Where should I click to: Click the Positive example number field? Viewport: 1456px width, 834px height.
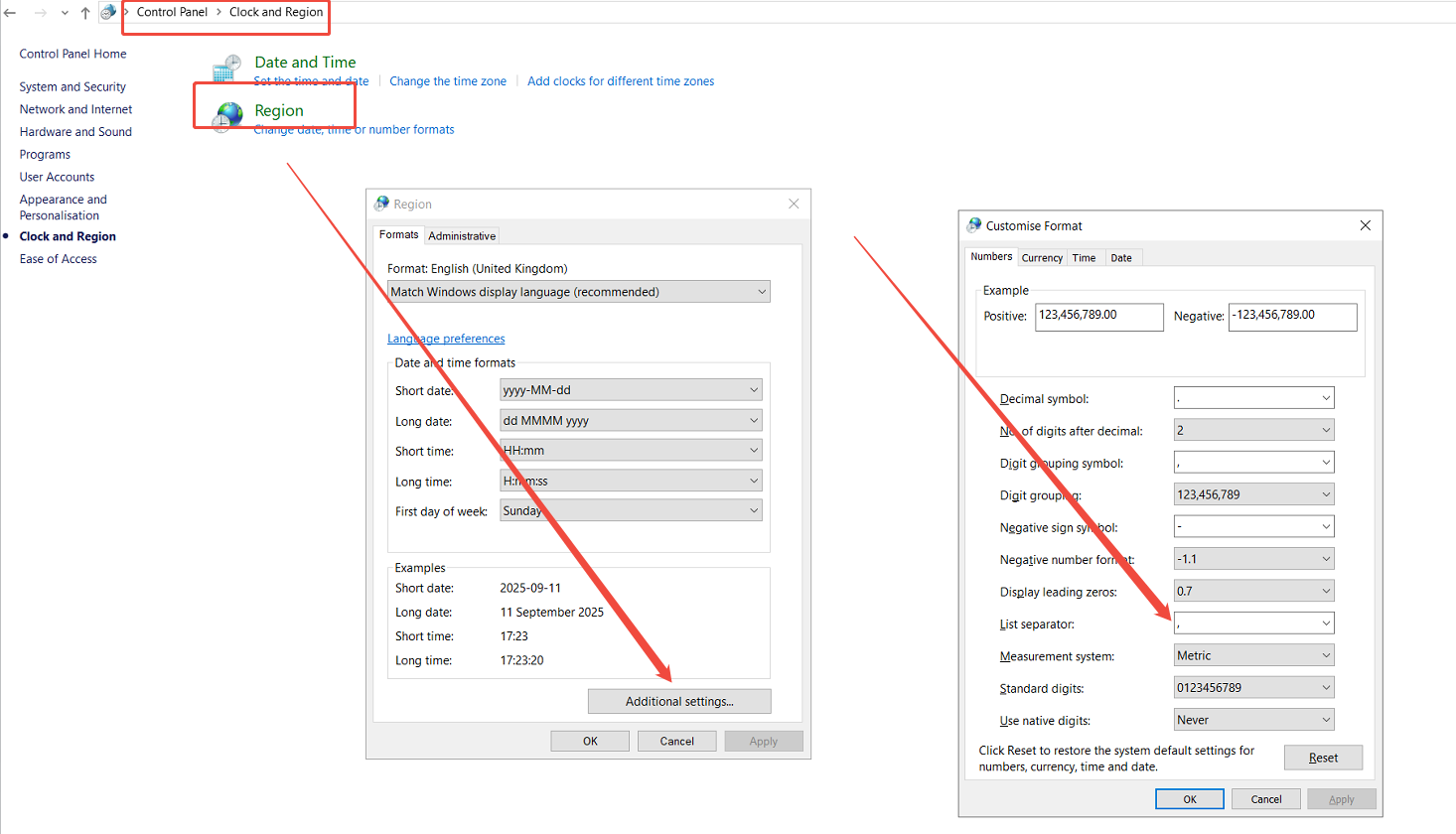[1098, 316]
